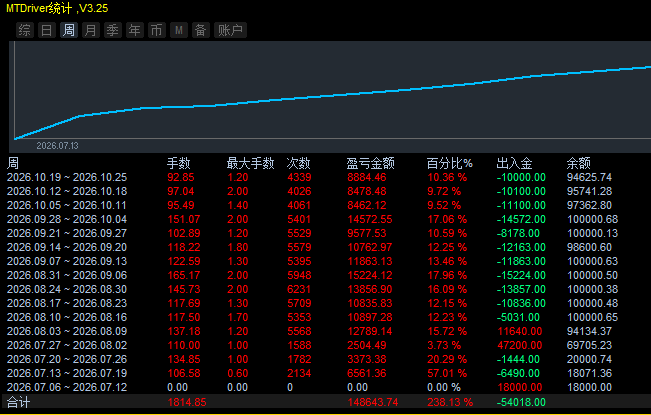
Task: Click the 余额 column header
Action: coord(578,163)
